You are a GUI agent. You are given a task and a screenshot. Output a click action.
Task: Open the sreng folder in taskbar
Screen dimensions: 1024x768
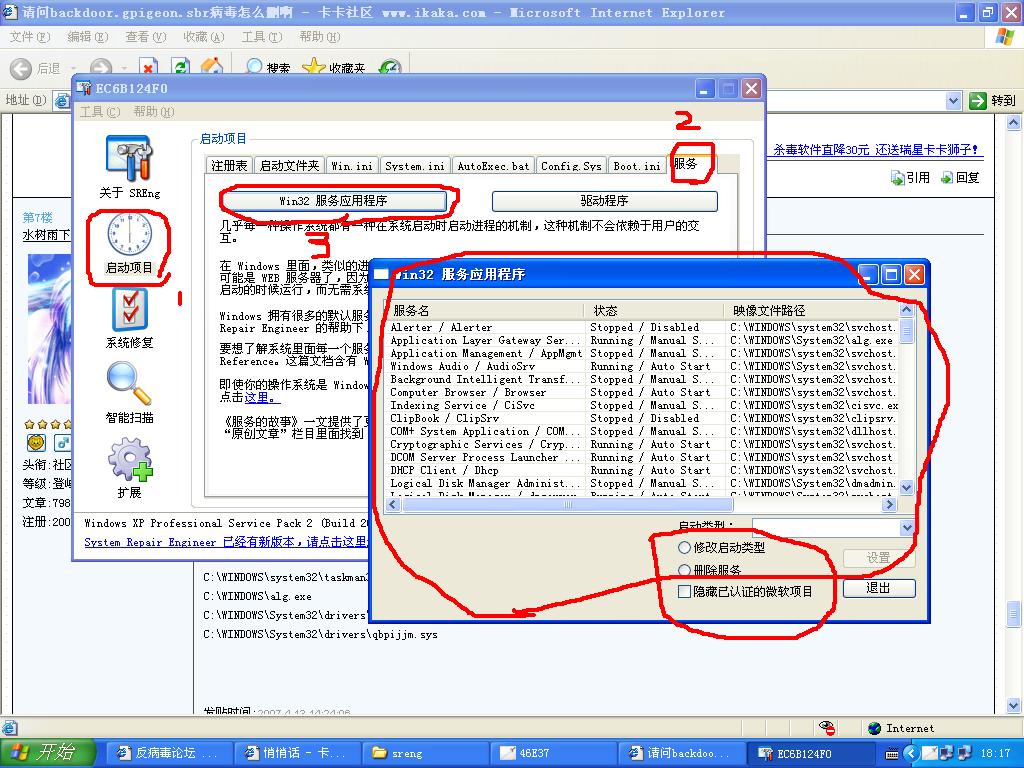tap(426, 753)
